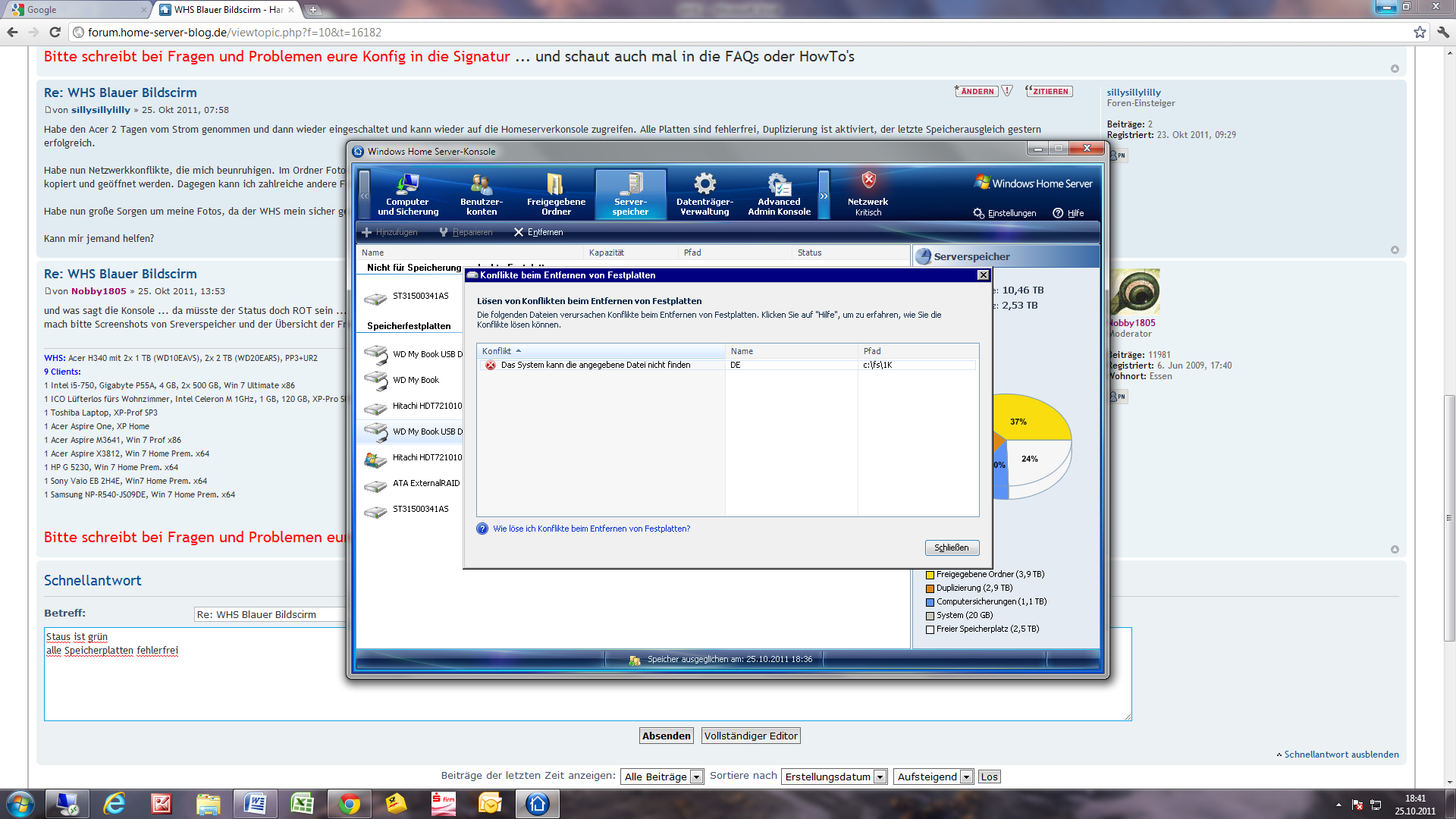The height and width of the screenshot is (819, 1456).
Task: Click Betreff input field
Action: [x=270, y=614]
